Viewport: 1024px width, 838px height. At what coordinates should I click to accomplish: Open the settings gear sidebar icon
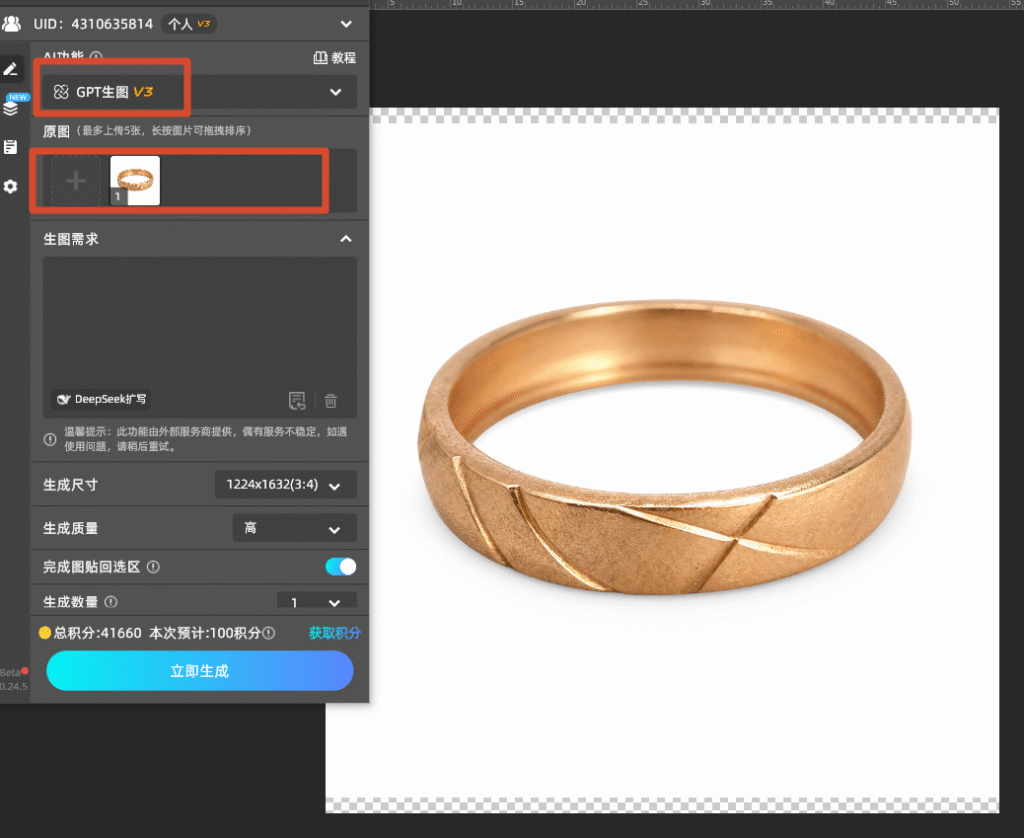click(10, 187)
